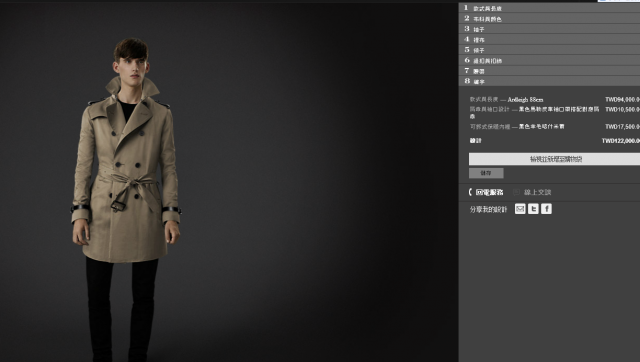Viewport: 640px width, 362px height.
Task: Share the coat design on Twitter
Action: pos(533,209)
